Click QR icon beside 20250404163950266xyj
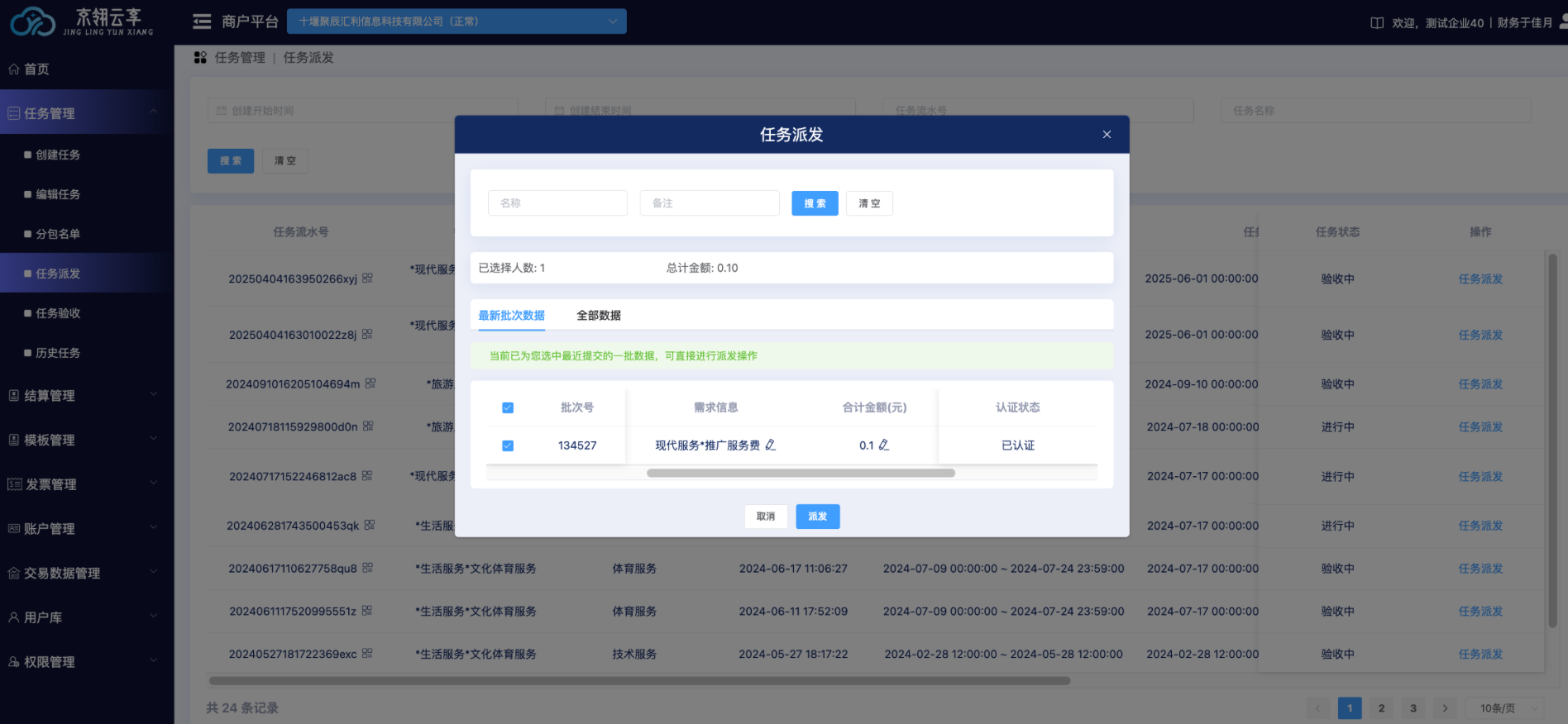This screenshot has height=724, width=1568. pyautogui.click(x=368, y=279)
